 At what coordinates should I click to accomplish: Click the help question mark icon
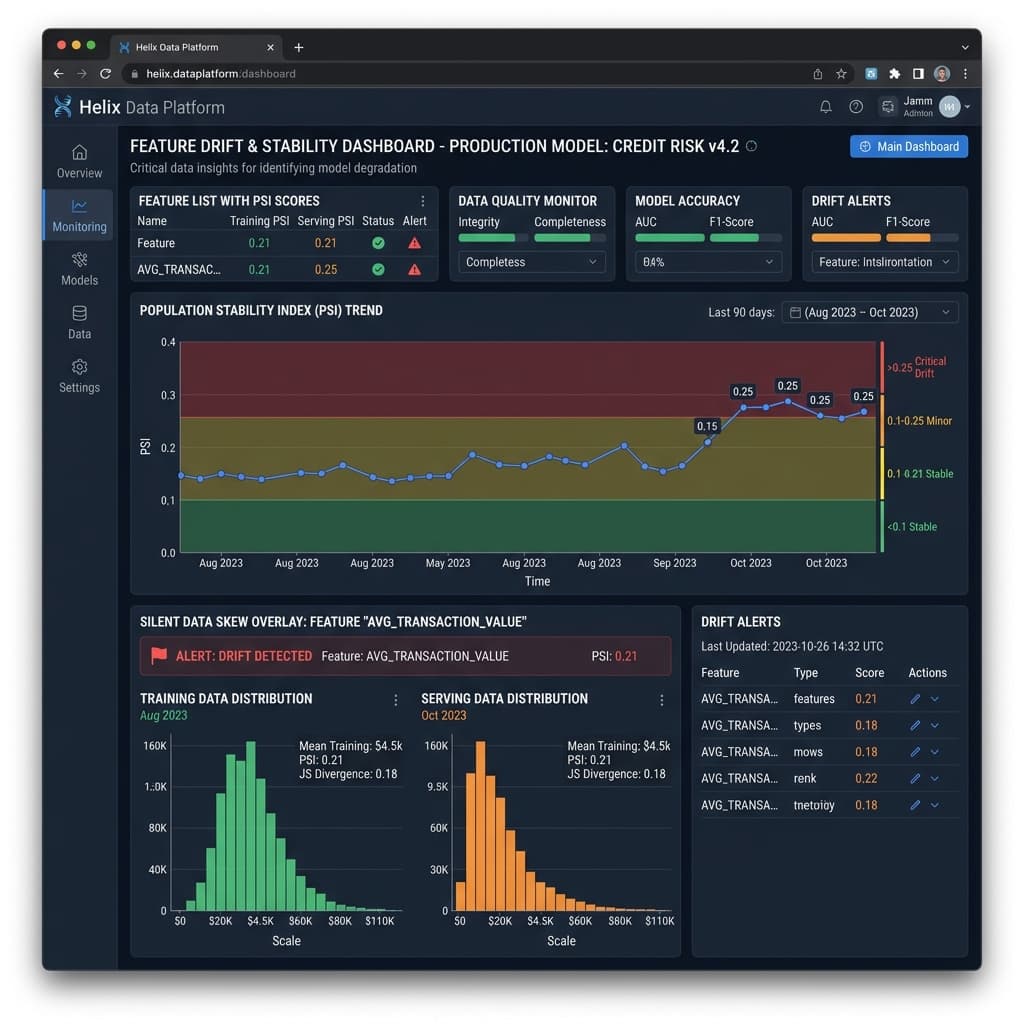856,106
